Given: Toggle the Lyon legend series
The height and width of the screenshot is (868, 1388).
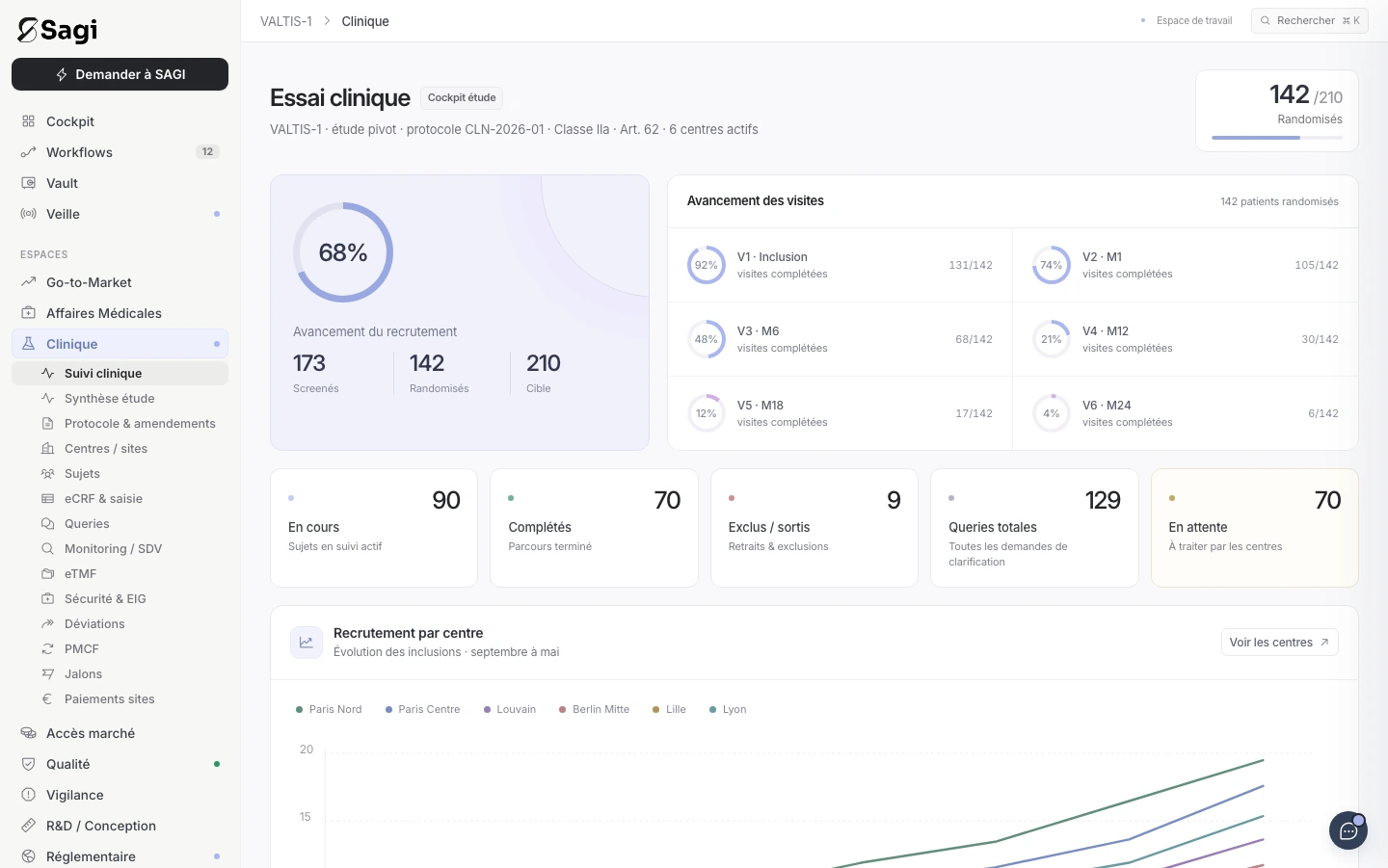Looking at the screenshot, I should [x=728, y=709].
